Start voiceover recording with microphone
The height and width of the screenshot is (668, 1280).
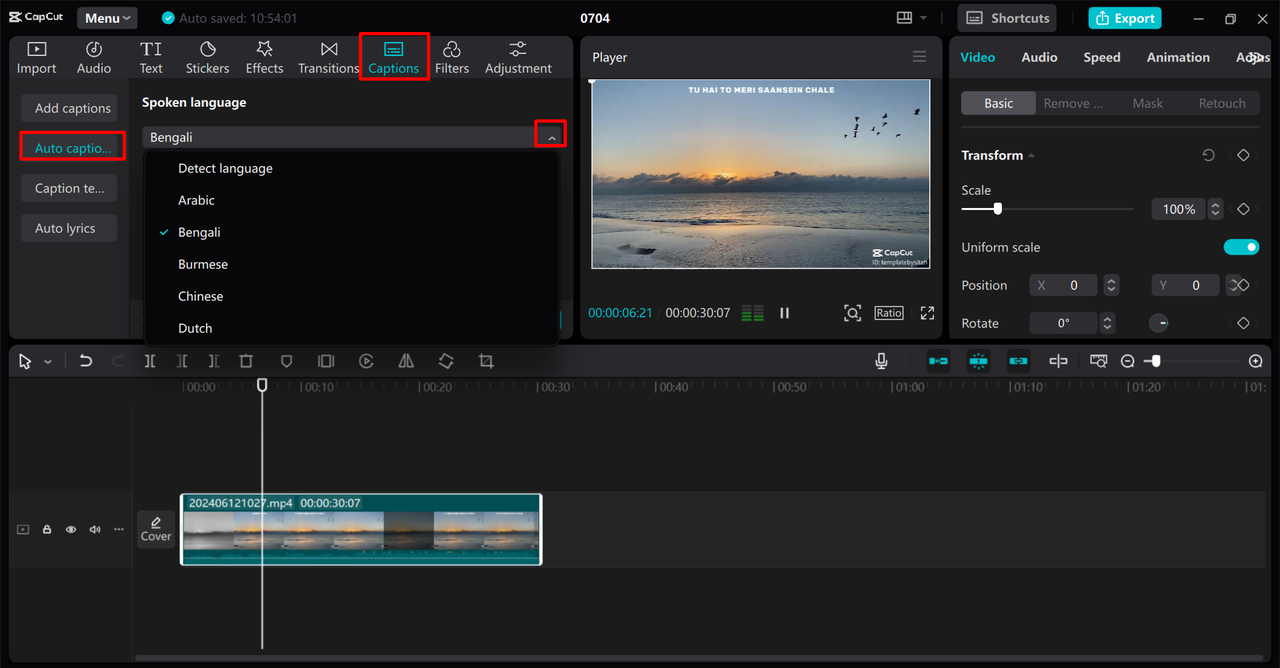click(x=881, y=361)
